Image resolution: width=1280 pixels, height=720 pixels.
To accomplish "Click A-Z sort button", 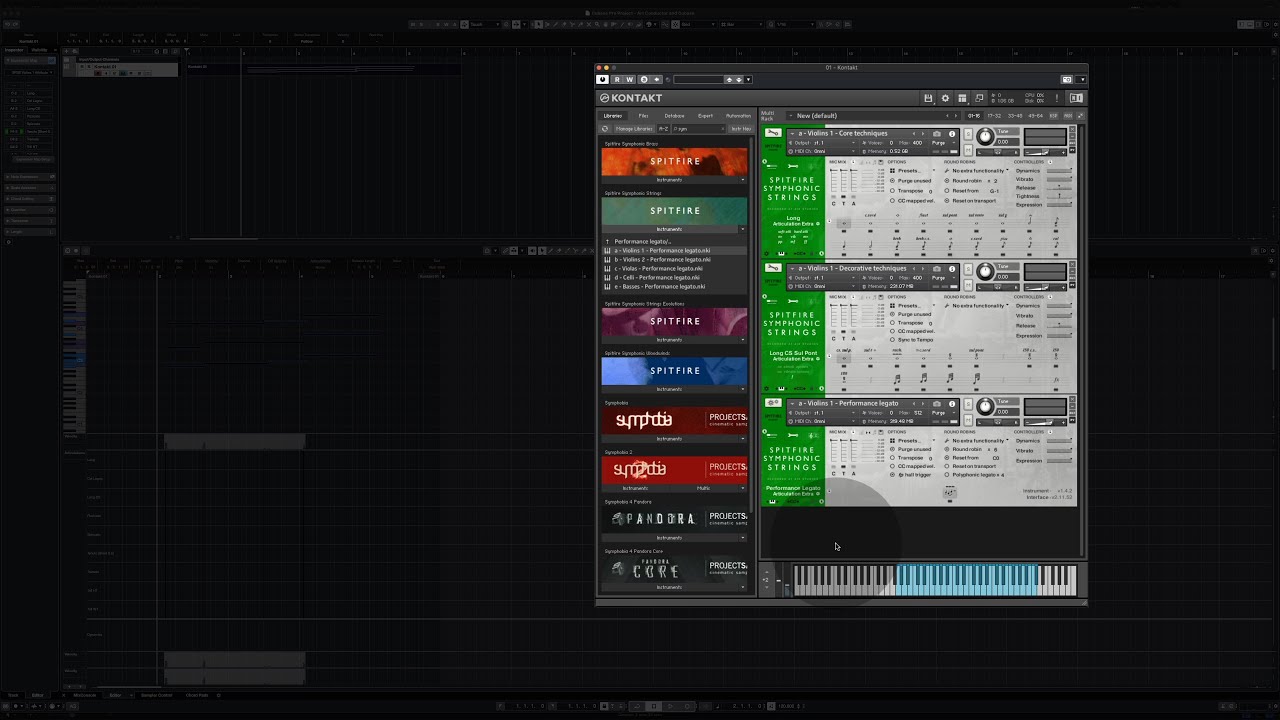I will pyautogui.click(x=663, y=129).
